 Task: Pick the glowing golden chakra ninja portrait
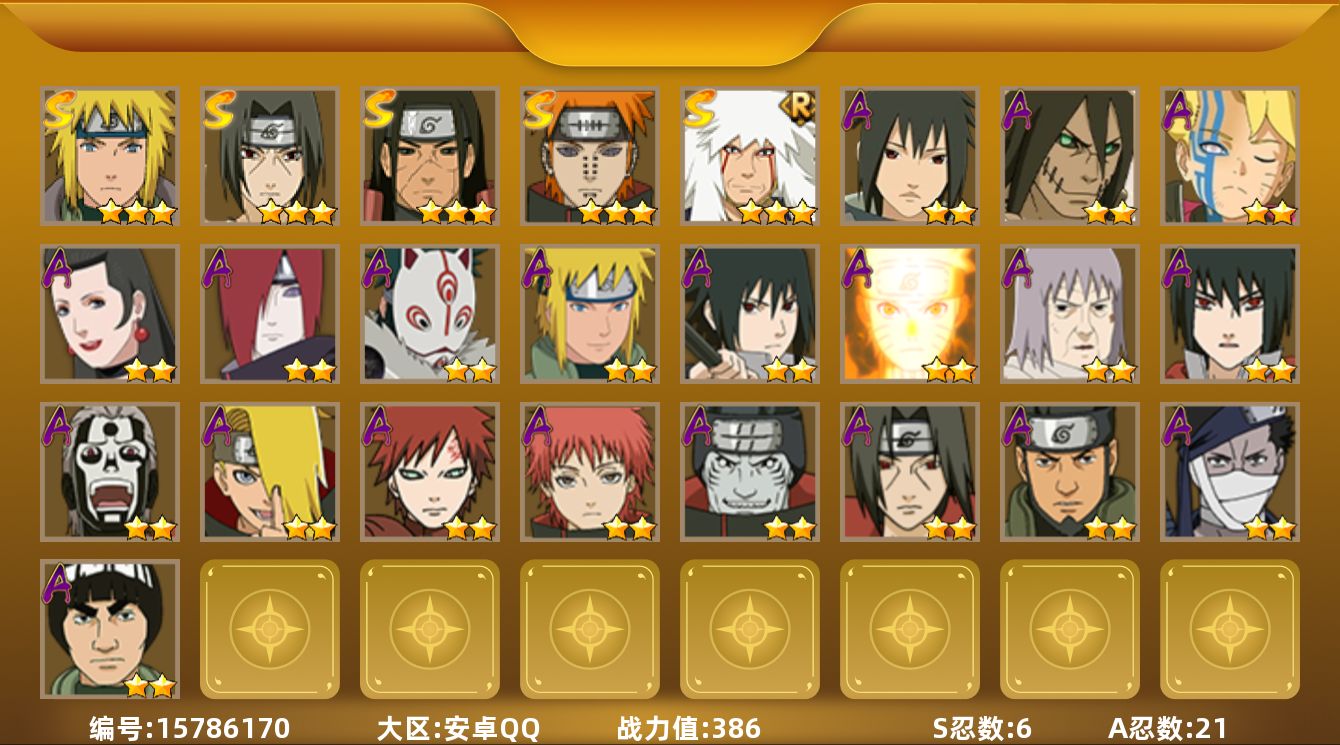coord(910,314)
